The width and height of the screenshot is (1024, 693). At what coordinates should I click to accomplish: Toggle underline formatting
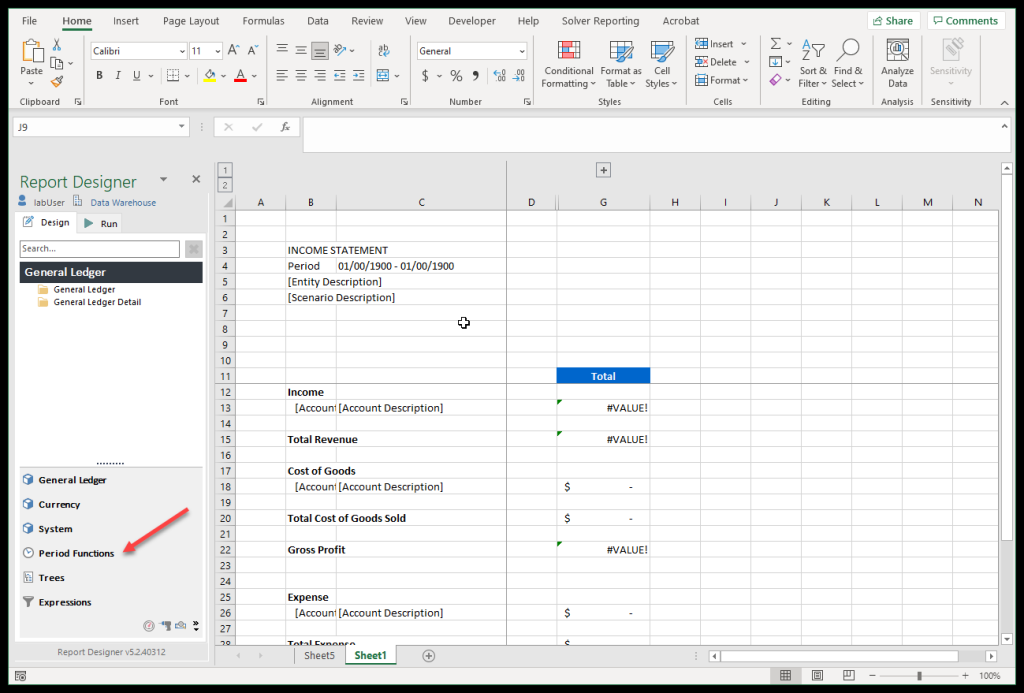click(x=138, y=76)
